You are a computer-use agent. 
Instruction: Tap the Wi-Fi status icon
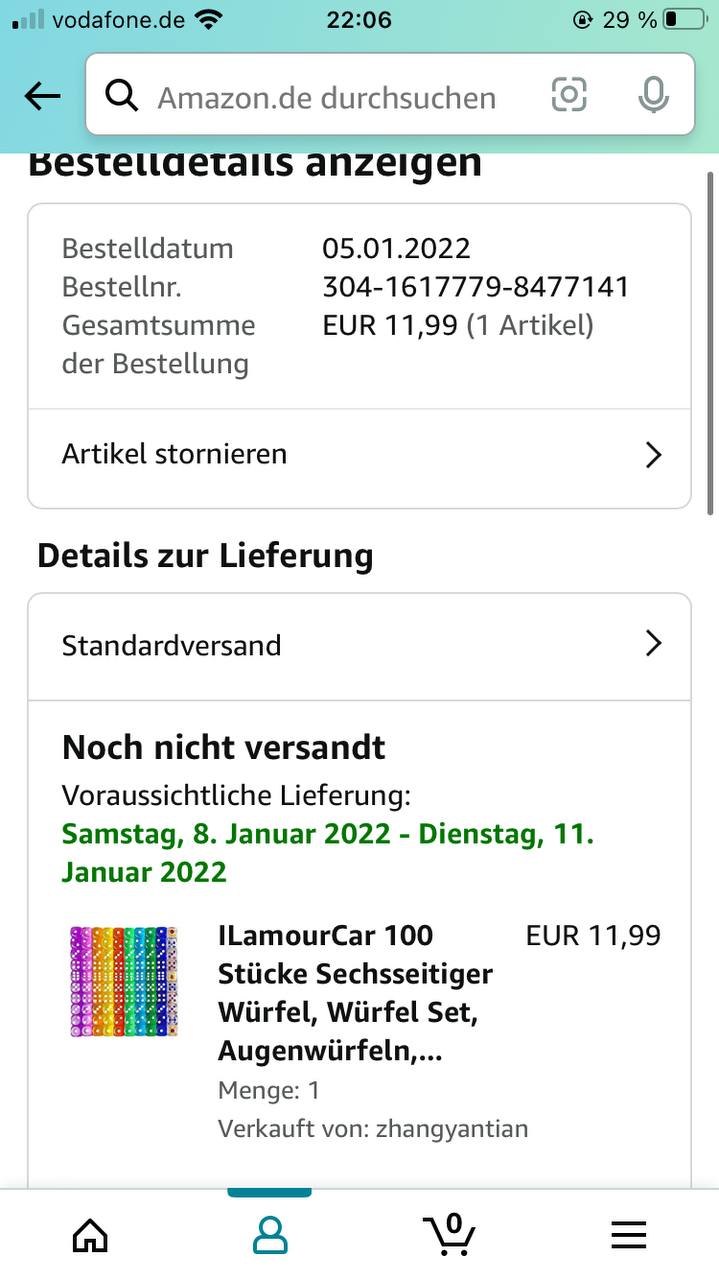[209, 19]
